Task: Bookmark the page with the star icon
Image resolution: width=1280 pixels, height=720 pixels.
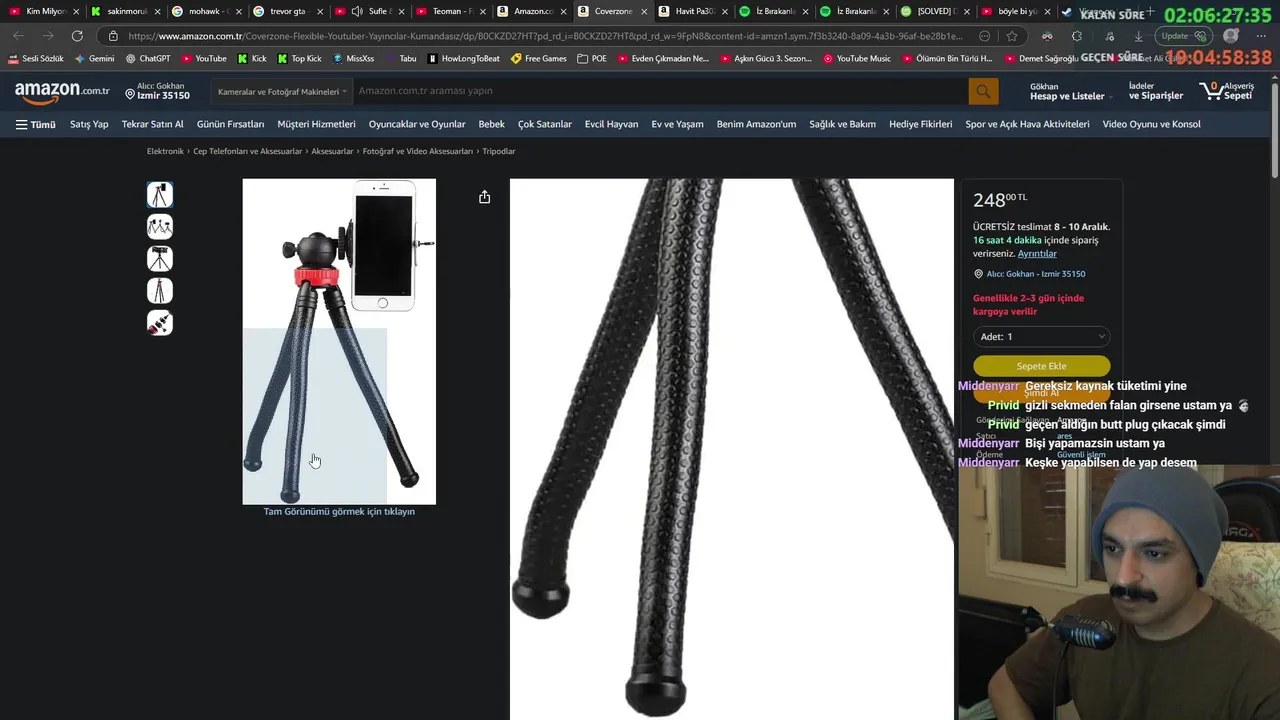Action: (1012, 36)
